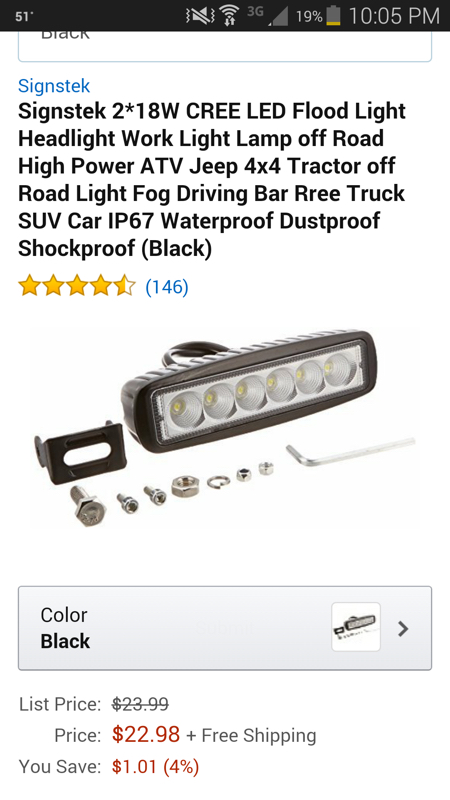Viewport: 450px width, 800px height.
Task: Tap the partially visible box above Signstek
Action: point(225,46)
